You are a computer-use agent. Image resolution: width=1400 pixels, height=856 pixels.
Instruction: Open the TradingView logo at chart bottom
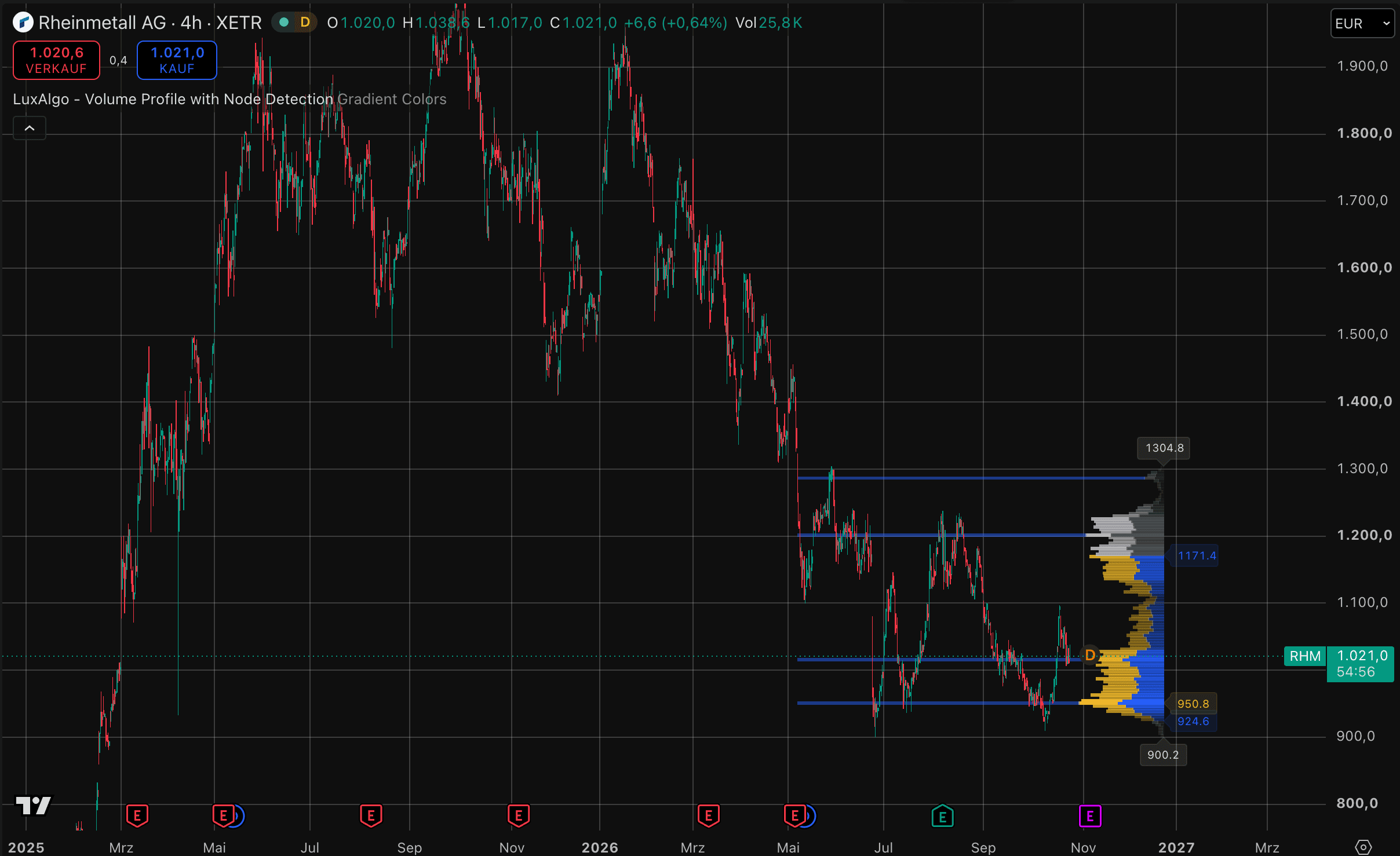(34, 805)
